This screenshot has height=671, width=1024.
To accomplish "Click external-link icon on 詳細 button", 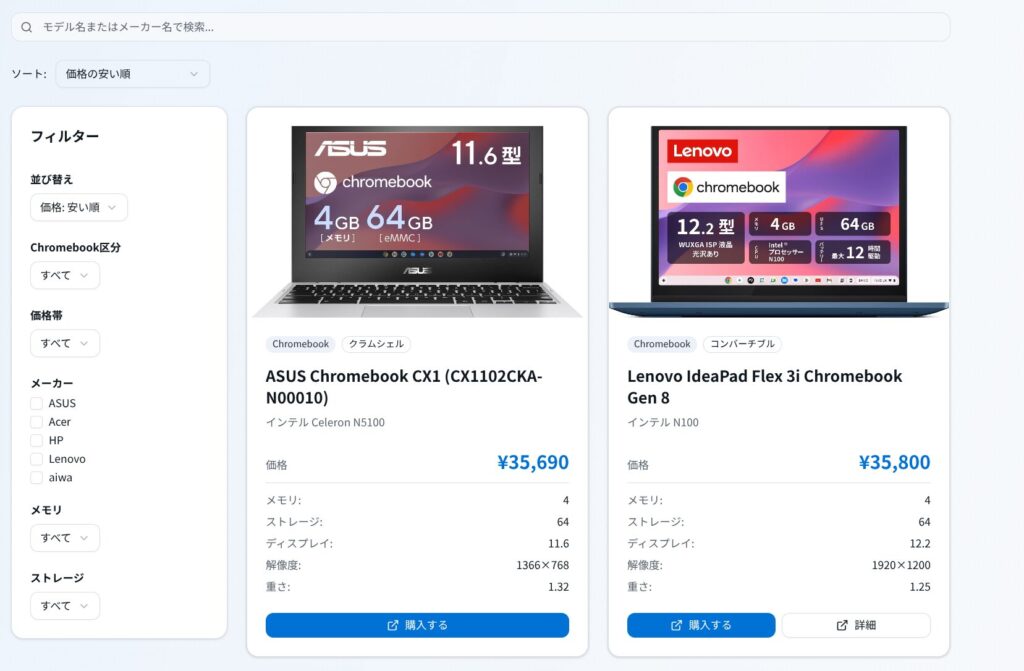I will 842,625.
